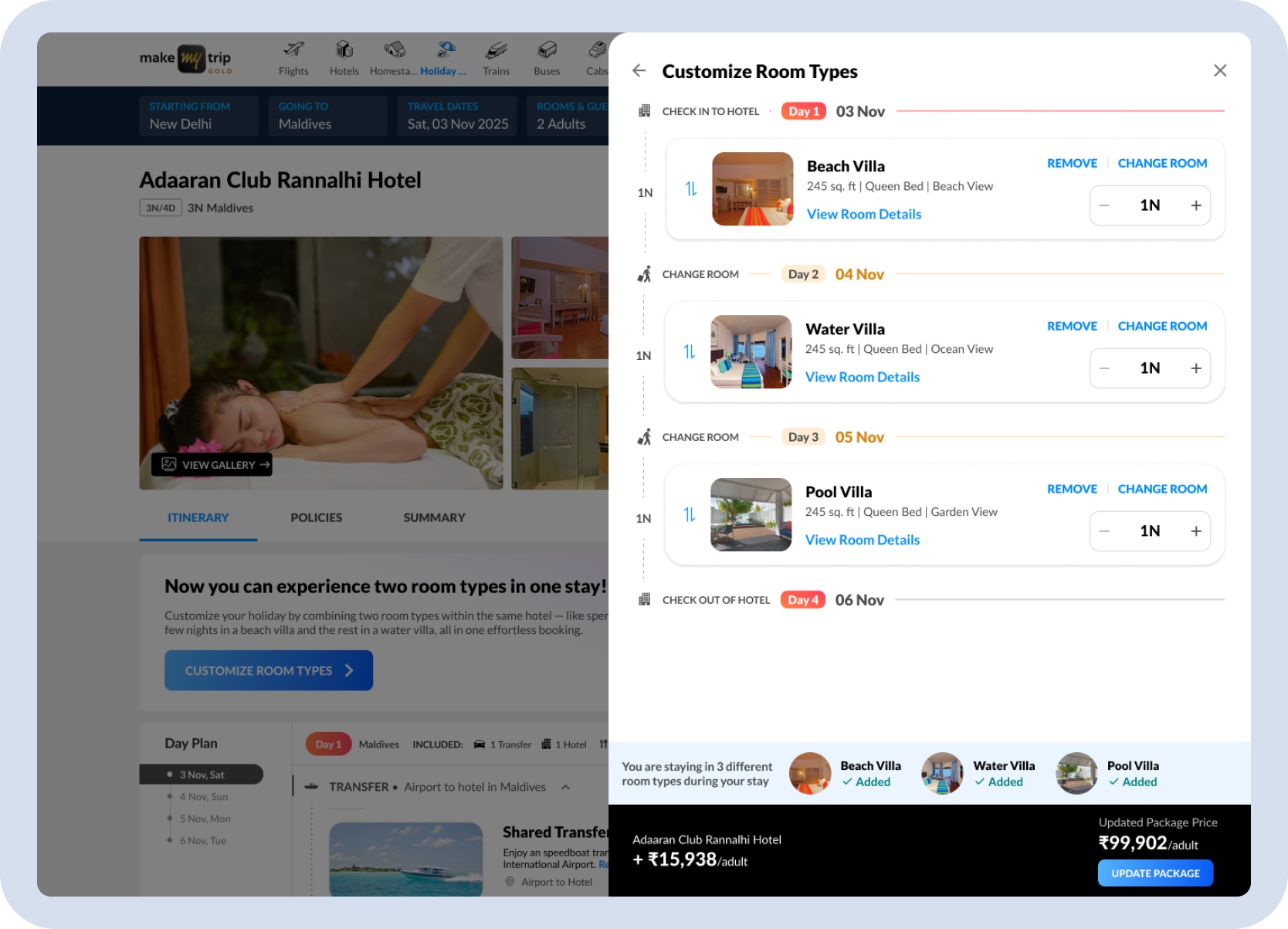Switch to the Summary tab
The image size is (1288, 929).
coord(435,518)
